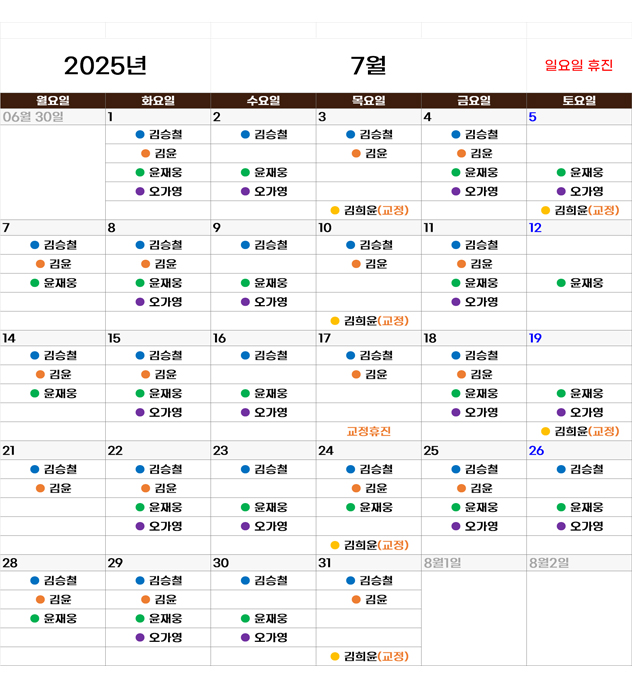Screen dimensions: 632x686
Task: Select the 화요일 column header
Action: tap(158, 101)
